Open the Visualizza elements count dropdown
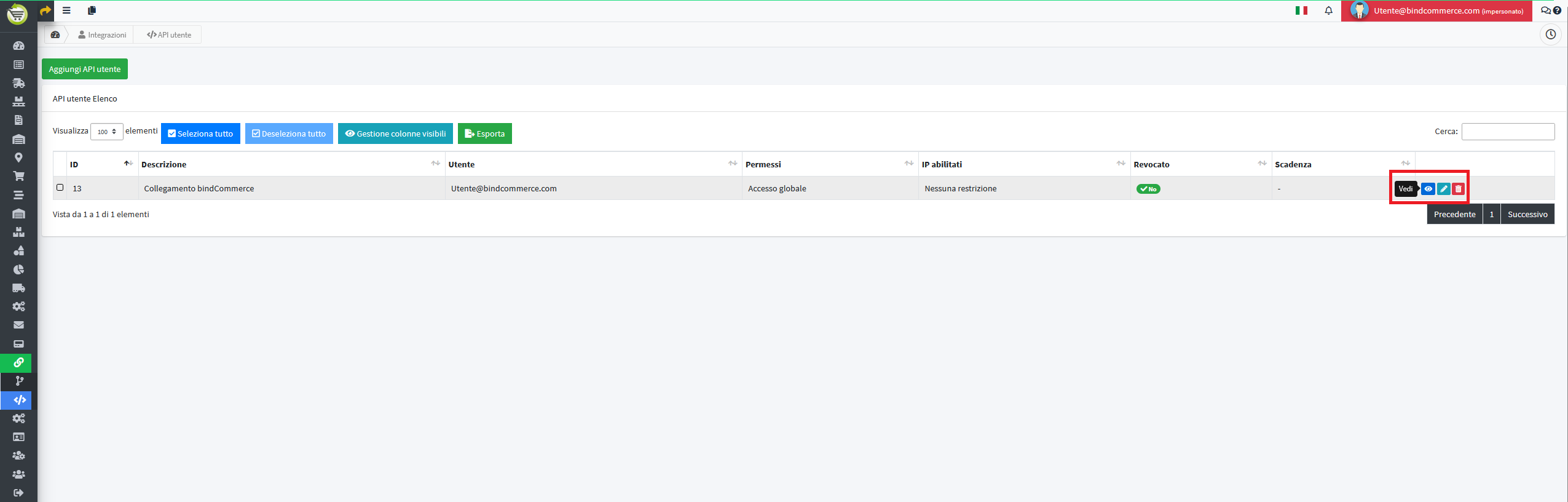Viewport: 1568px width, 502px height. point(107,132)
